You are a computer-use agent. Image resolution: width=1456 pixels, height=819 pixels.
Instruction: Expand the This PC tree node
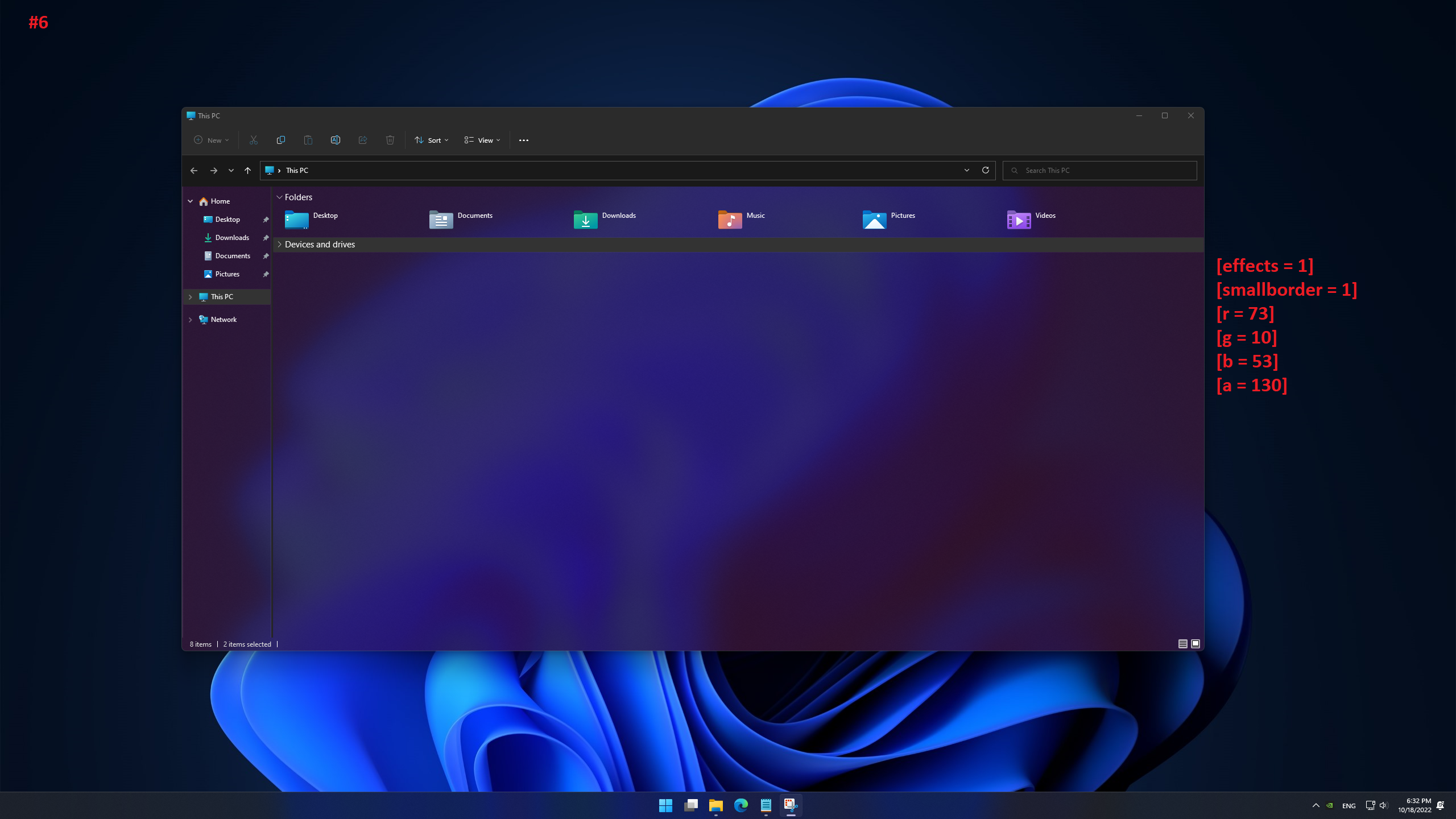click(x=191, y=297)
